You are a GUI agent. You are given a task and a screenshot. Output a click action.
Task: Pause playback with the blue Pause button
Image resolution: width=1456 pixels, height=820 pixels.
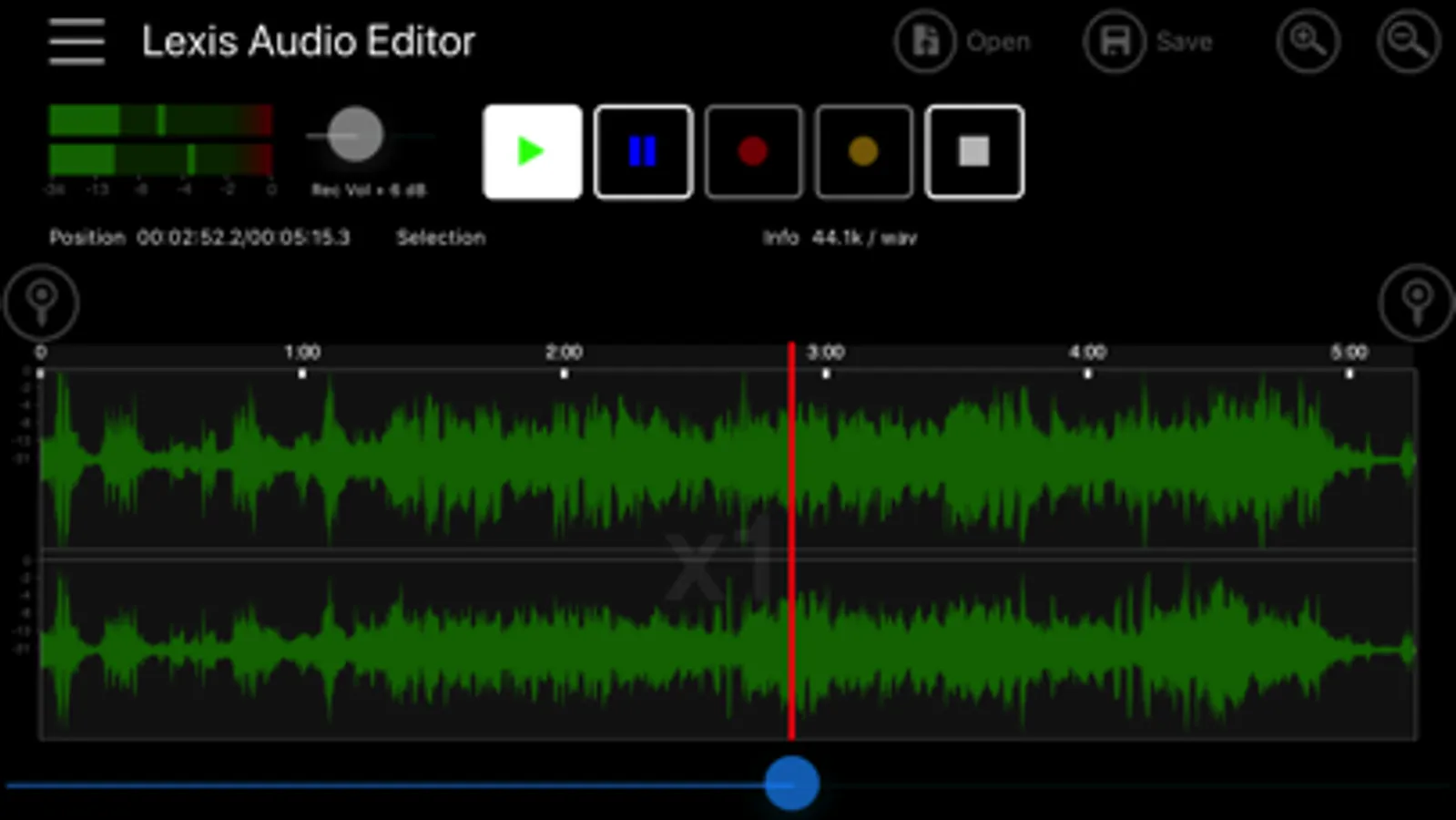[x=643, y=151]
